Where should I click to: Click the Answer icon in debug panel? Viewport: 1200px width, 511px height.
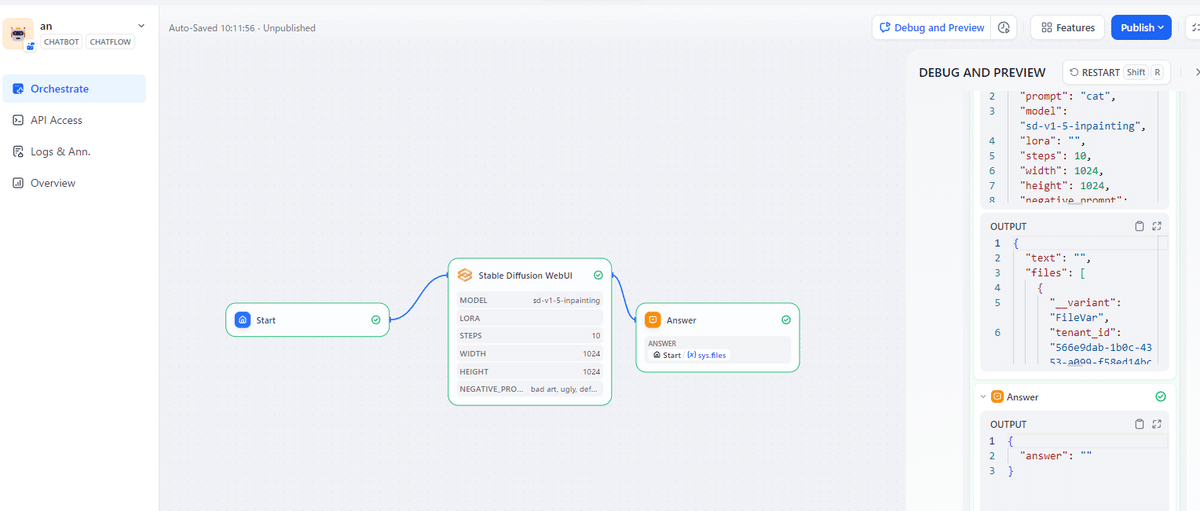[997, 397]
